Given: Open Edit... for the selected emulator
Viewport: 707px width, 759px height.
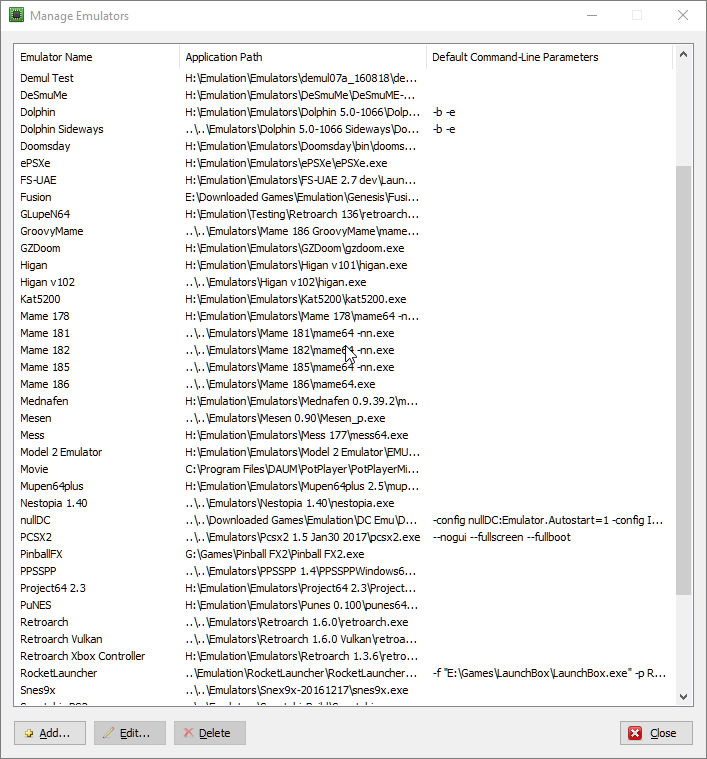Looking at the screenshot, I should (130, 733).
